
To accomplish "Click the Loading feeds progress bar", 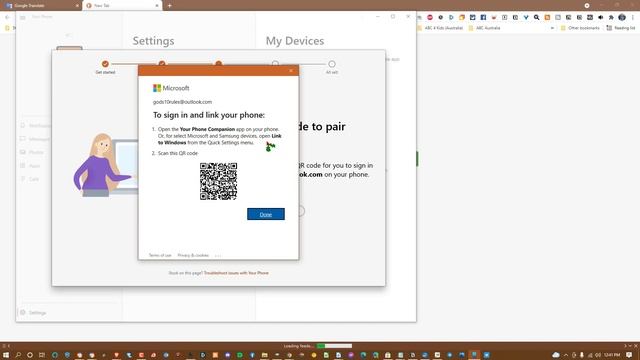I will pyautogui.click(x=334, y=346).
